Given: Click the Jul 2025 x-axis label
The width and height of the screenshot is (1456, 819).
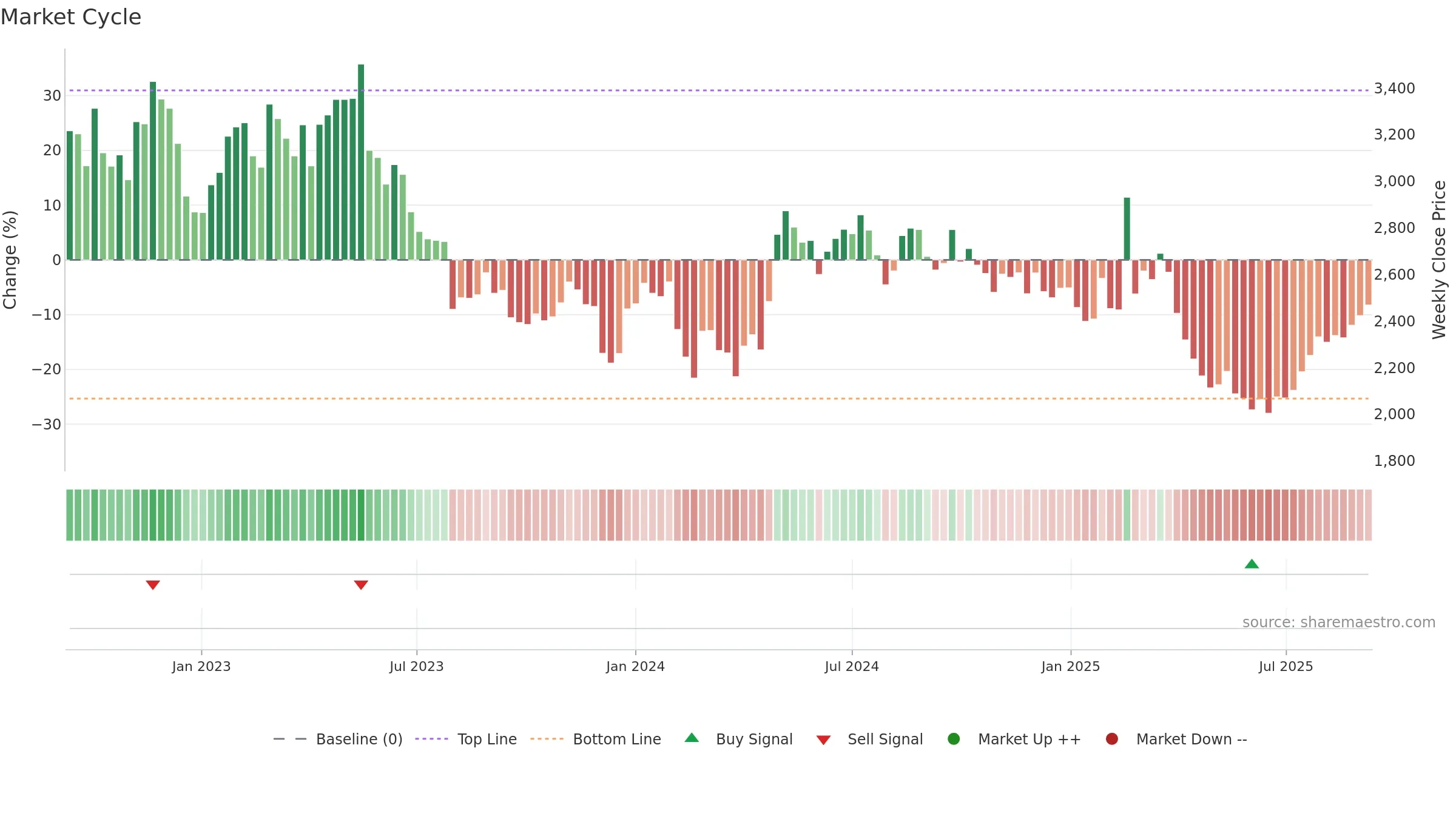Looking at the screenshot, I should click(x=1286, y=666).
